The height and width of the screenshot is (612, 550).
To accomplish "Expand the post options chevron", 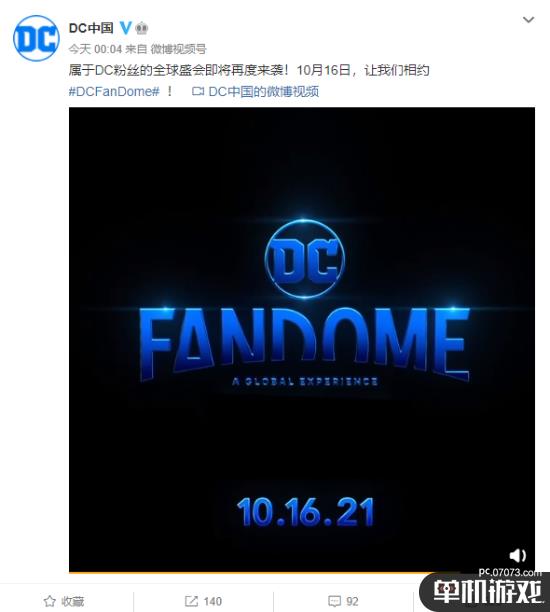I will point(528,20).
